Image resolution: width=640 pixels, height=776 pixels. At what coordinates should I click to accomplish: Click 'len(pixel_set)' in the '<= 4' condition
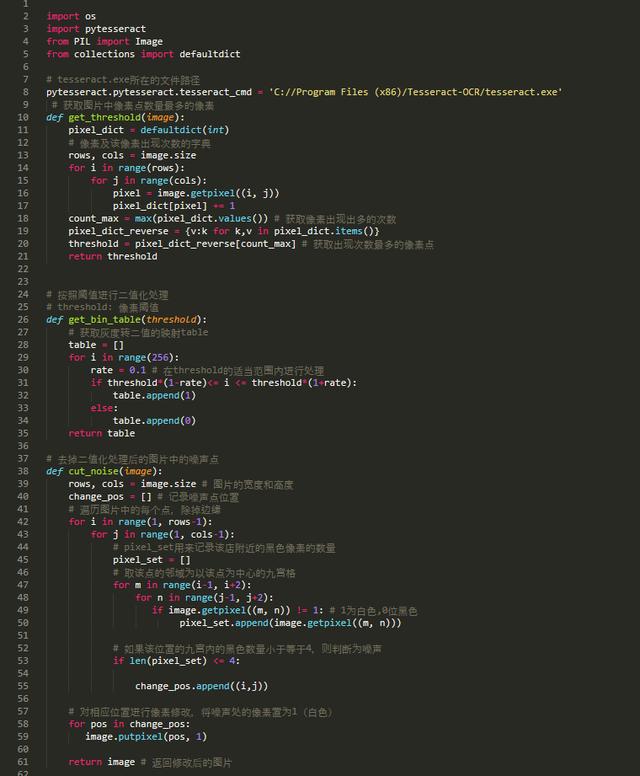[168, 661]
